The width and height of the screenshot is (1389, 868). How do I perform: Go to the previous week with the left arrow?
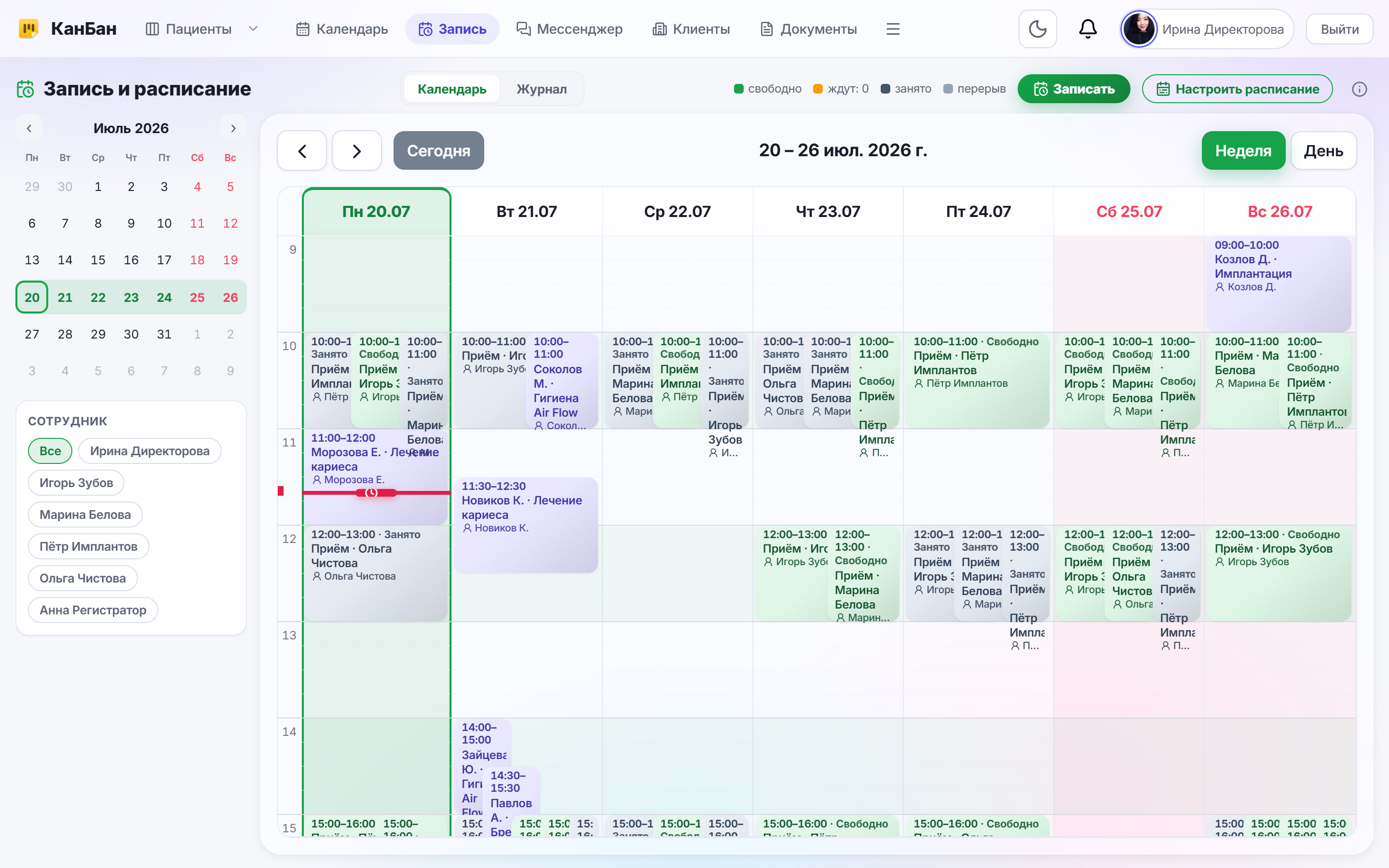click(302, 150)
